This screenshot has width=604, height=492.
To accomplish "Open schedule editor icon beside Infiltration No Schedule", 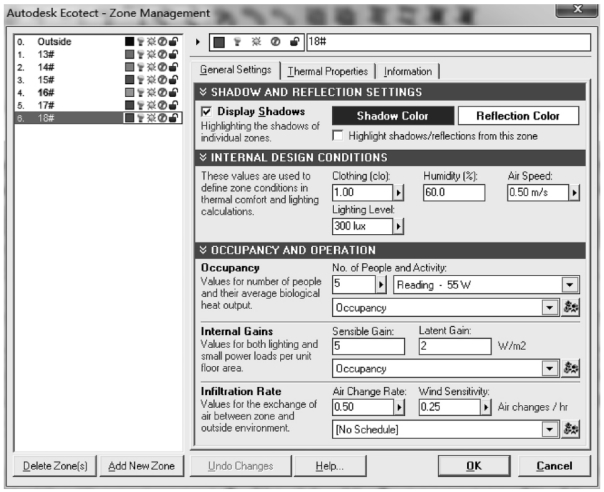I will 571,429.
